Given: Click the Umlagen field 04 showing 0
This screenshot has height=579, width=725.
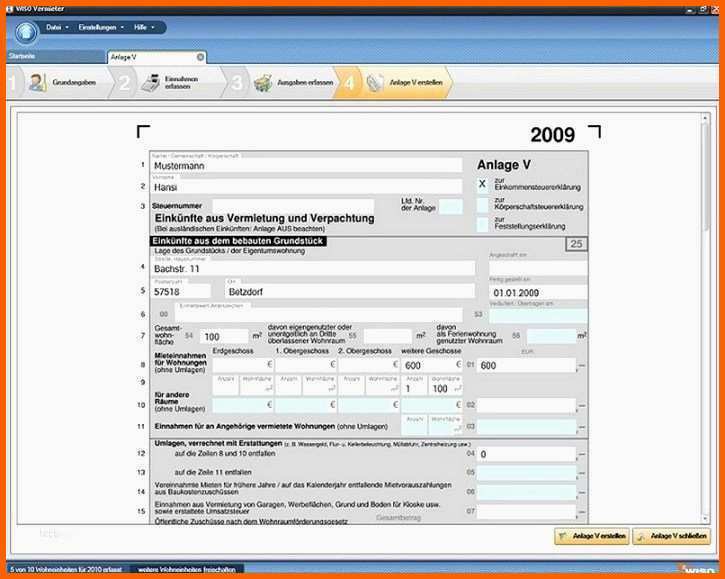Looking at the screenshot, I should click(526, 454).
